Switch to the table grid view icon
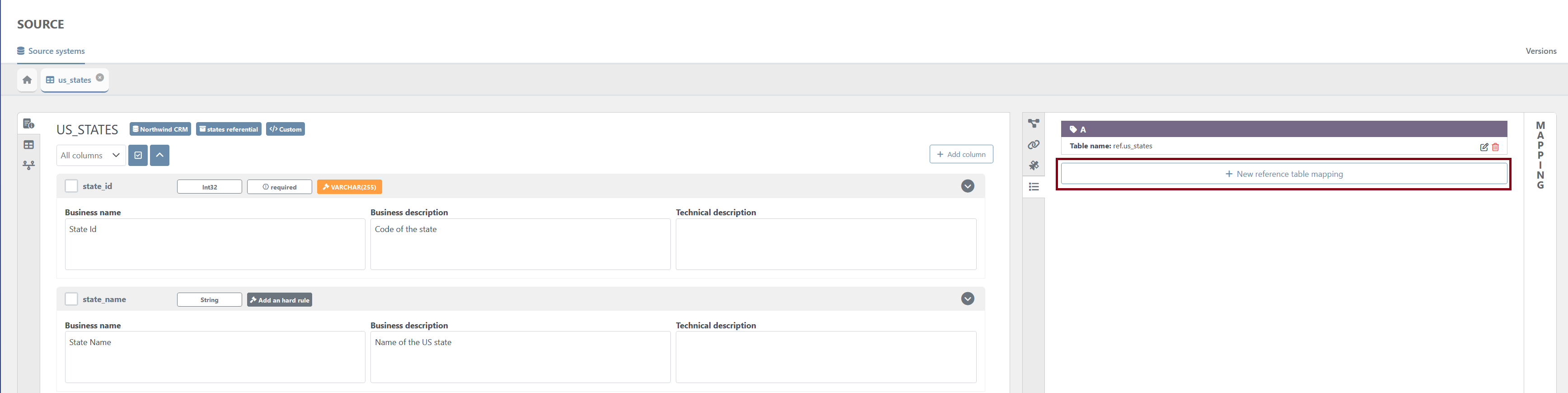The image size is (1568, 393). 28,145
